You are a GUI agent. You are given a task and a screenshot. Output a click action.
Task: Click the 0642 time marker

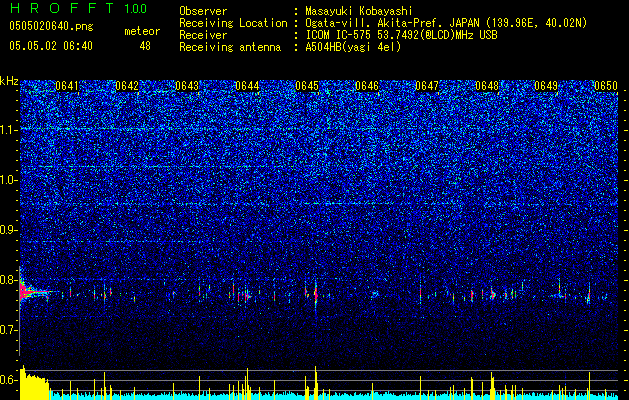pyautogui.click(x=127, y=86)
